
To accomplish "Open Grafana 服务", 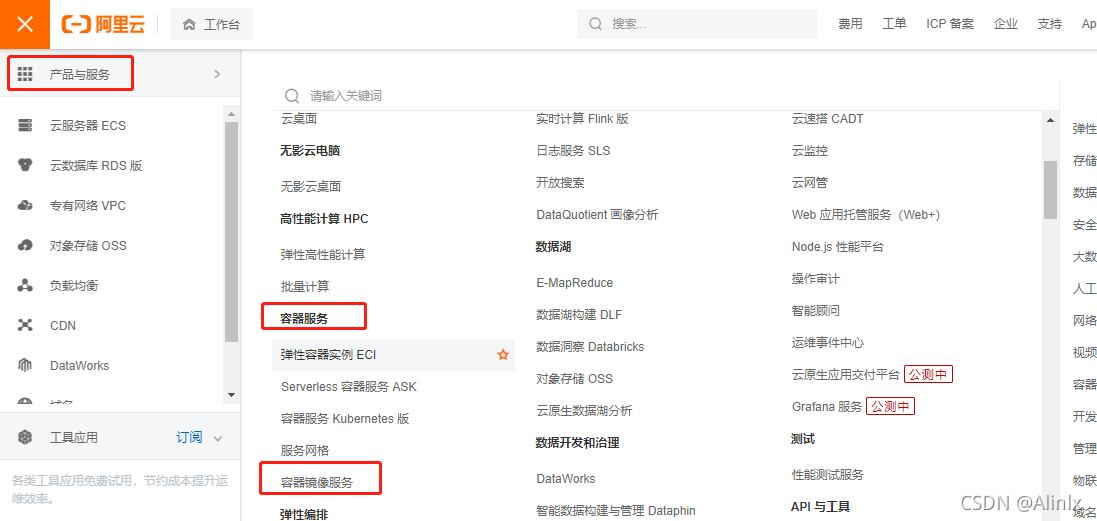I will pyautogui.click(x=827, y=406).
